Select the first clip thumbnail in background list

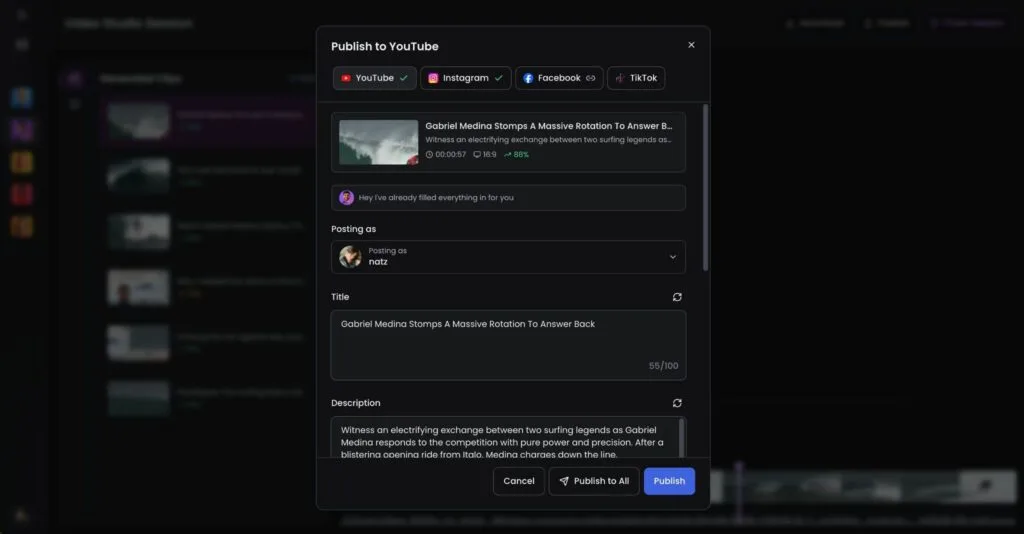(138, 121)
